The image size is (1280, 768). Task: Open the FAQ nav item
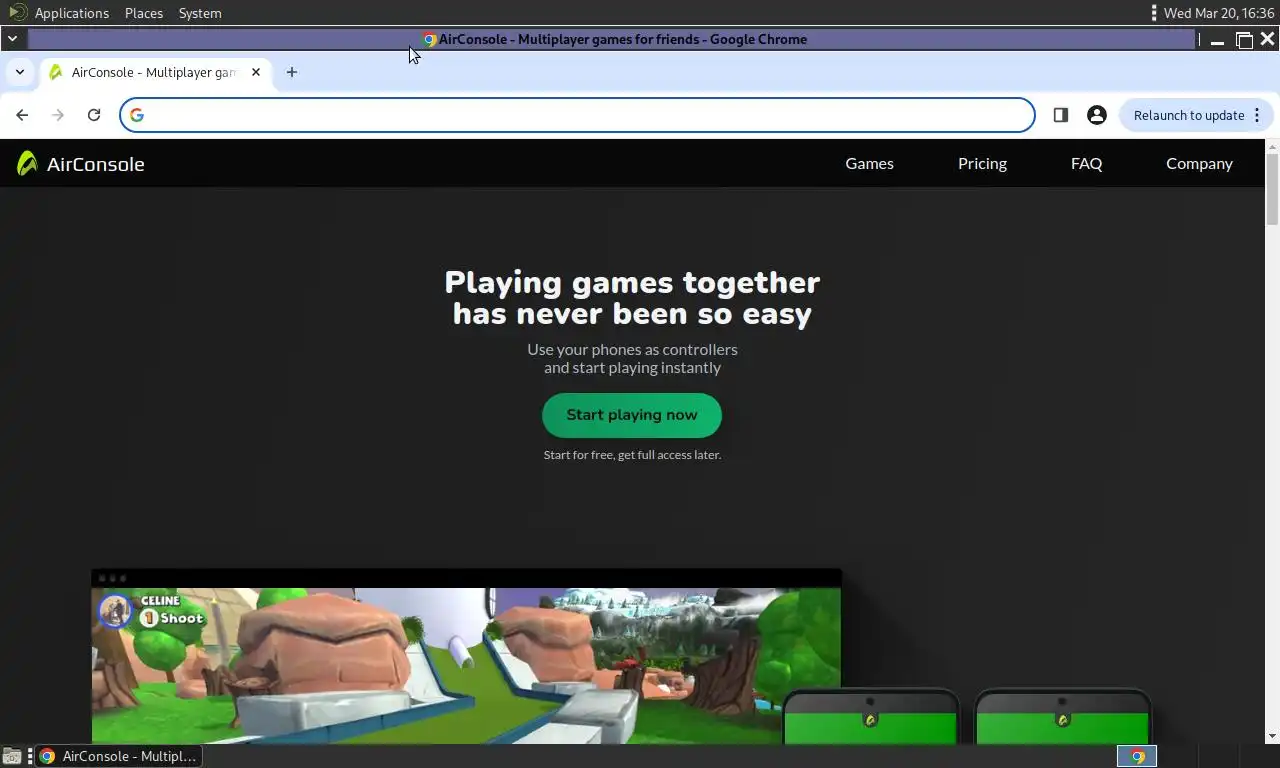point(1086,163)
